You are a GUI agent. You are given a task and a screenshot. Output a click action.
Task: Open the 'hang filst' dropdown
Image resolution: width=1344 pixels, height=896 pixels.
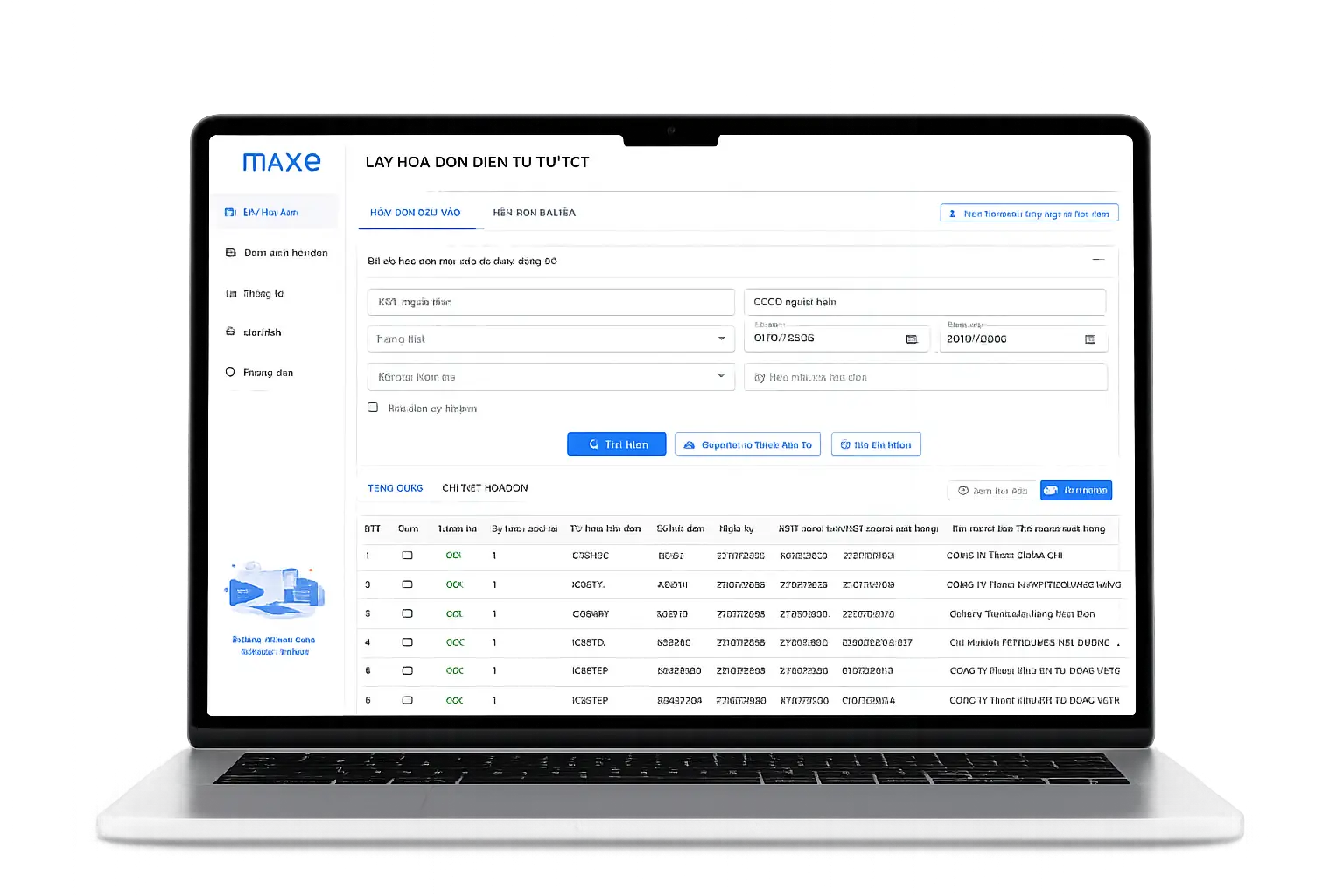(x=551, y=339)
